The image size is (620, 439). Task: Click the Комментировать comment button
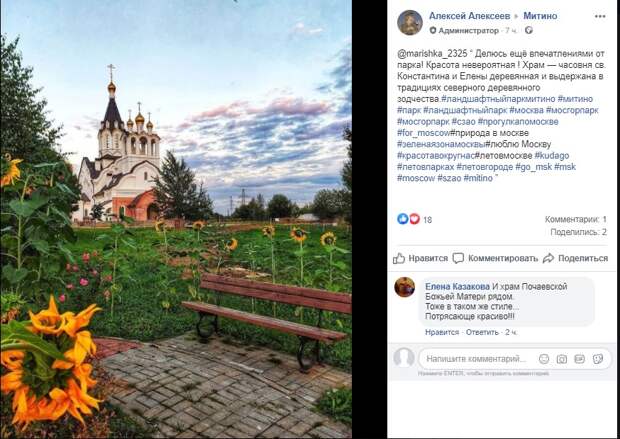(495, 258)
